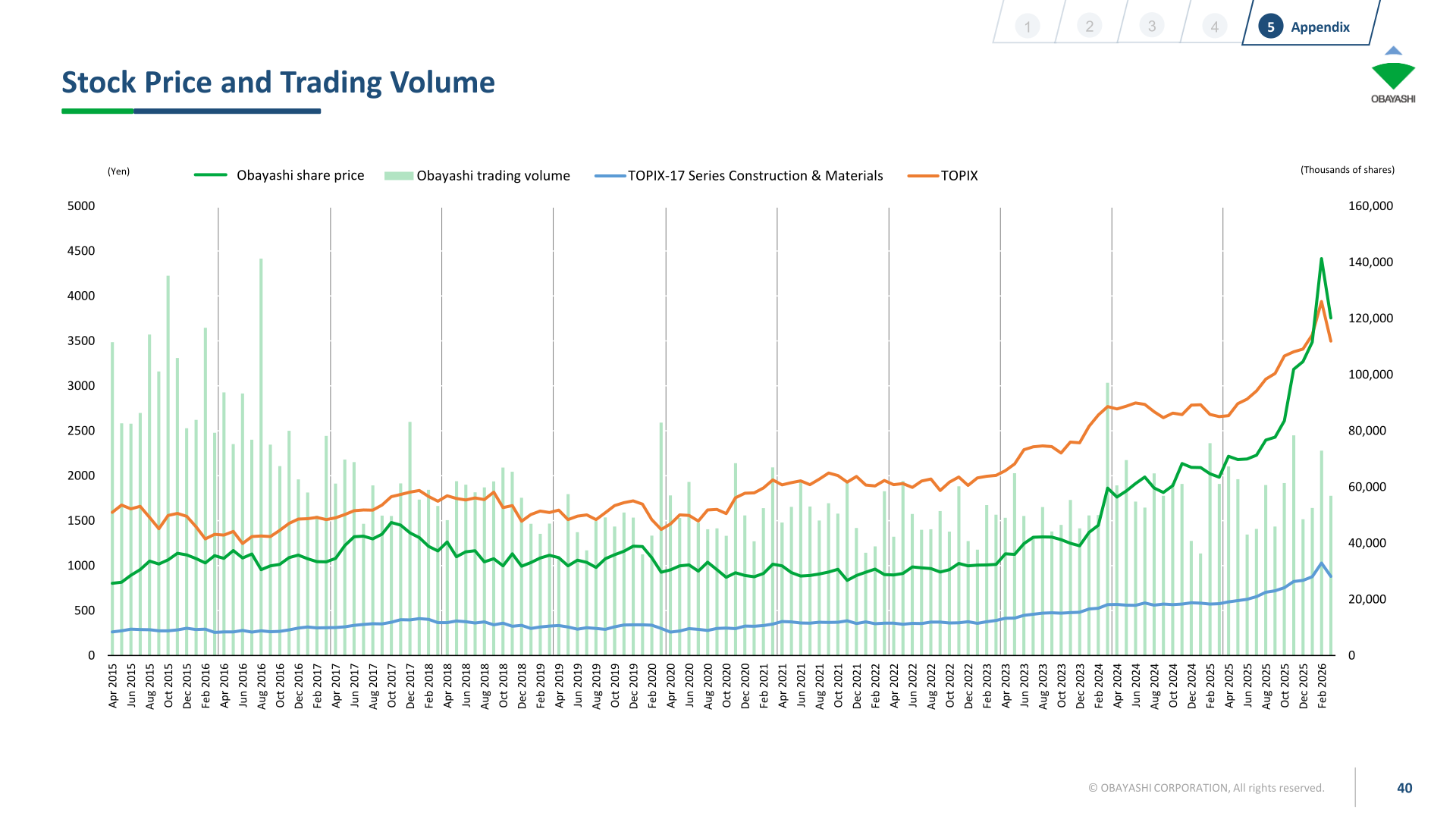
Task: Click the 80,000 right axis value
Action: (1367, 431)
